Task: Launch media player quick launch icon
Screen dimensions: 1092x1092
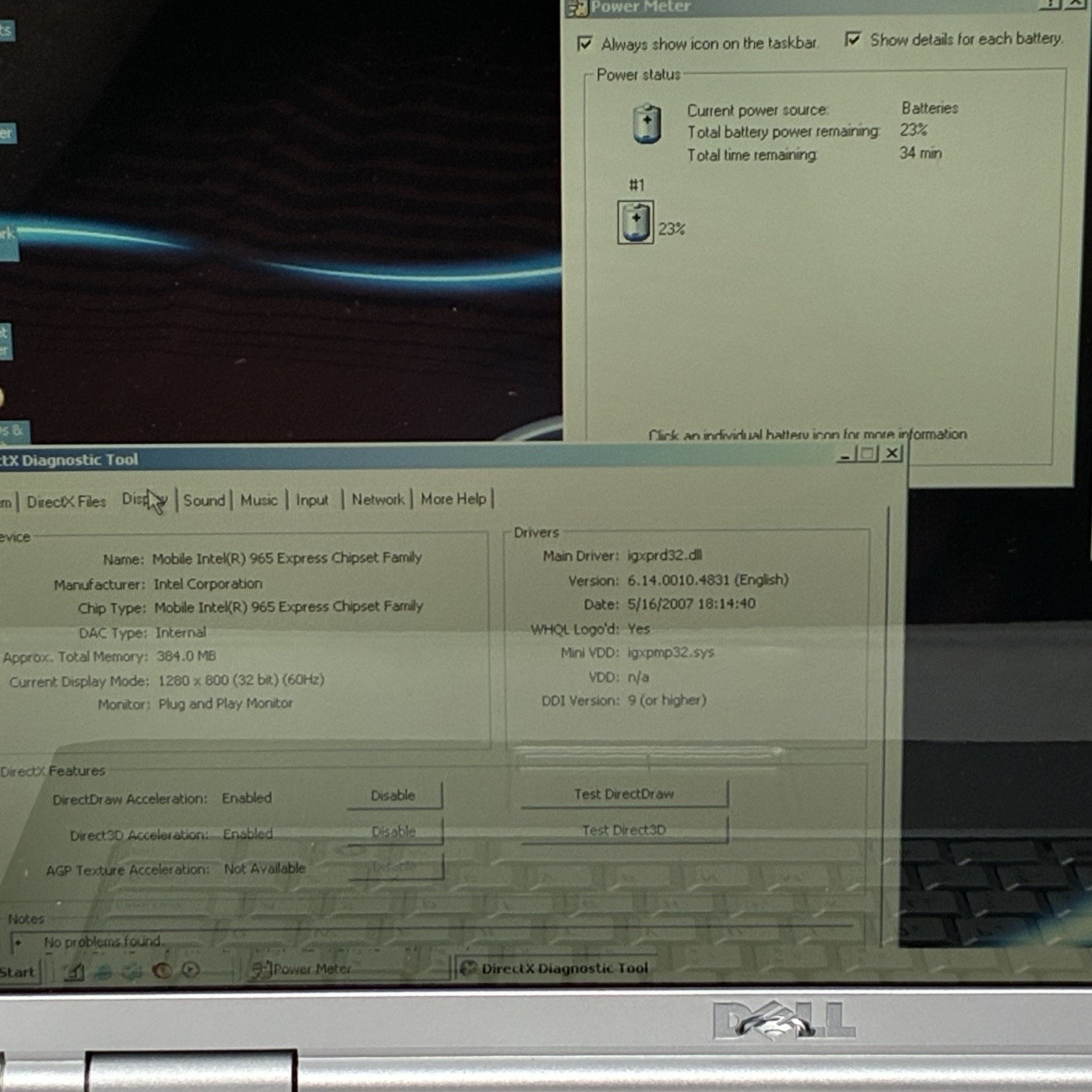Action: coord(190,970)
